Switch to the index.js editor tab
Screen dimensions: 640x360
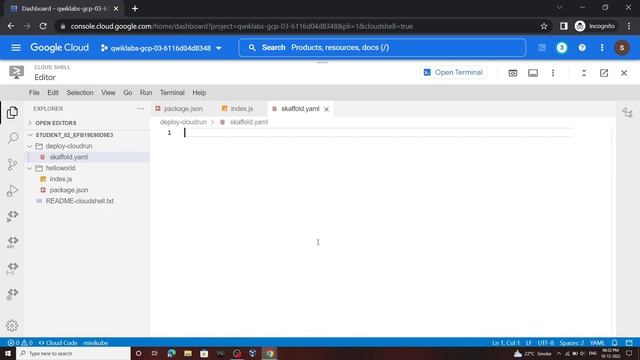pos(242,109)
